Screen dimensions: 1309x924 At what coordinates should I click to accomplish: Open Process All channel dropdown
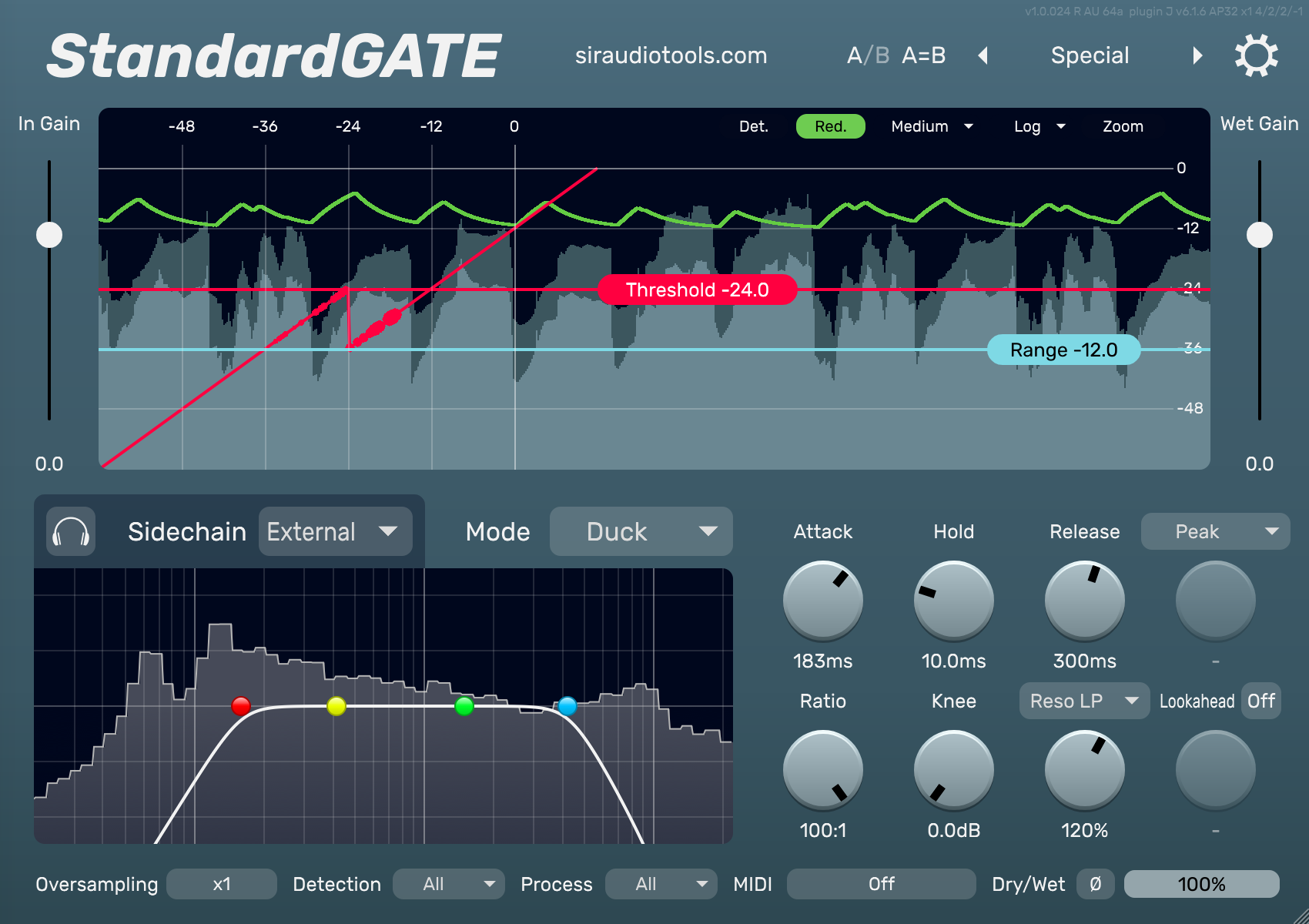[661, 884]
